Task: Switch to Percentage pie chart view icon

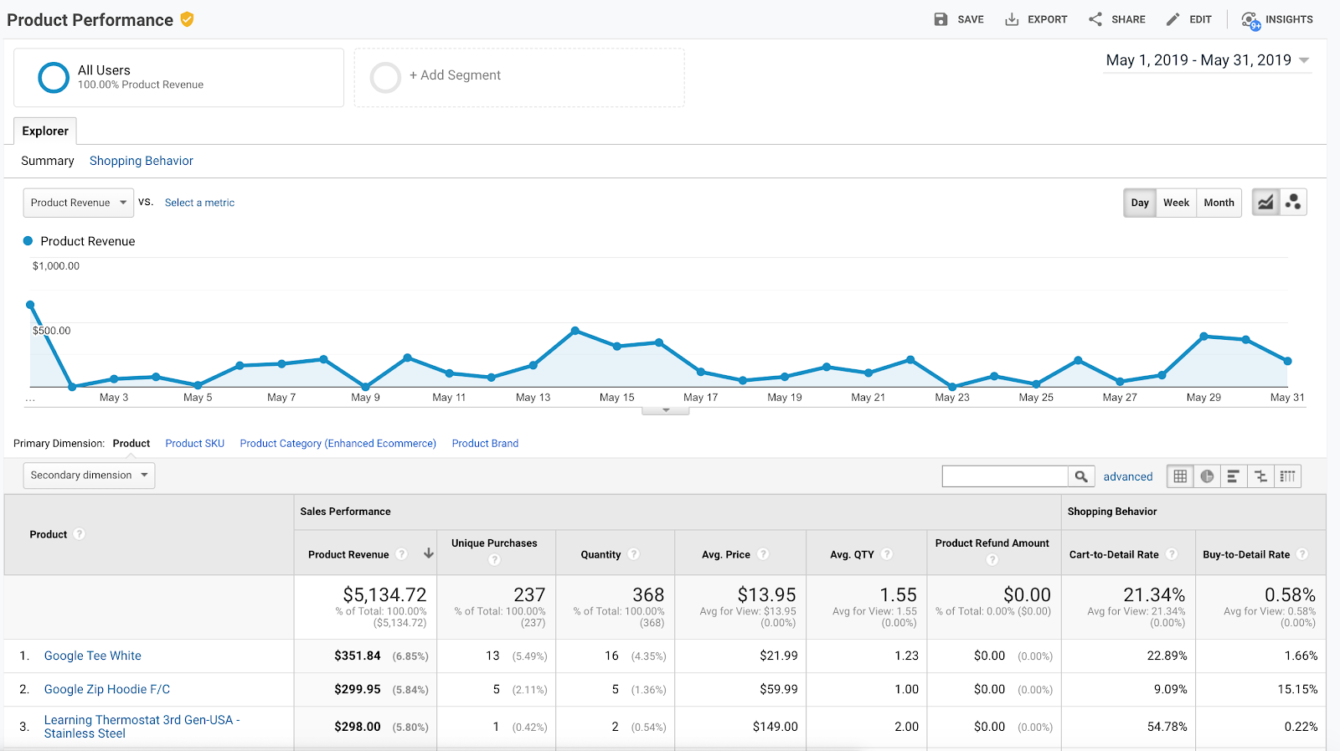Action: [x=1207, y=477]
